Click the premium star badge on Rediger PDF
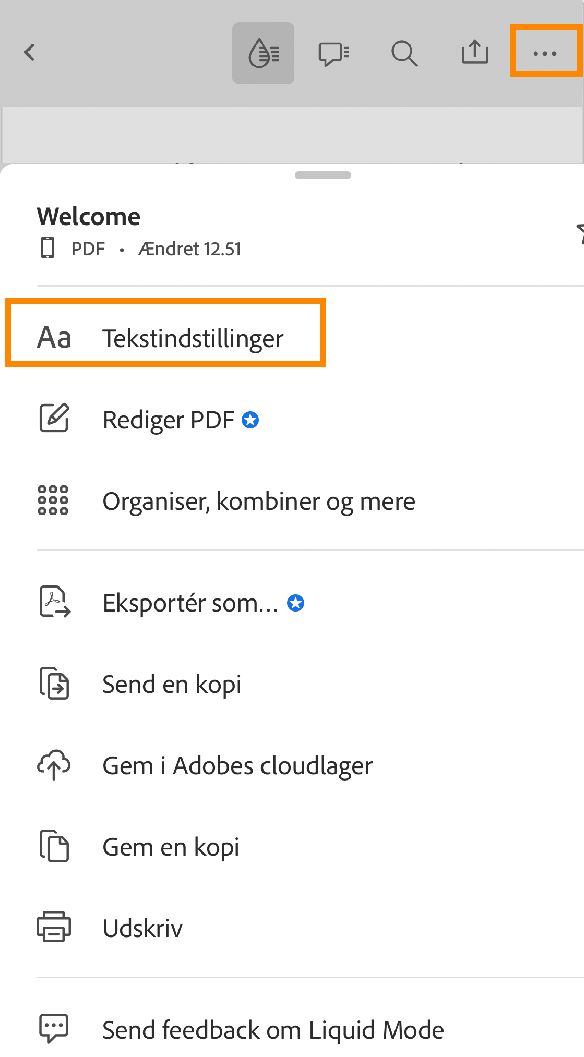This screenshot has width=584, height=1057. pyautogui.click(x=249, y=419)
